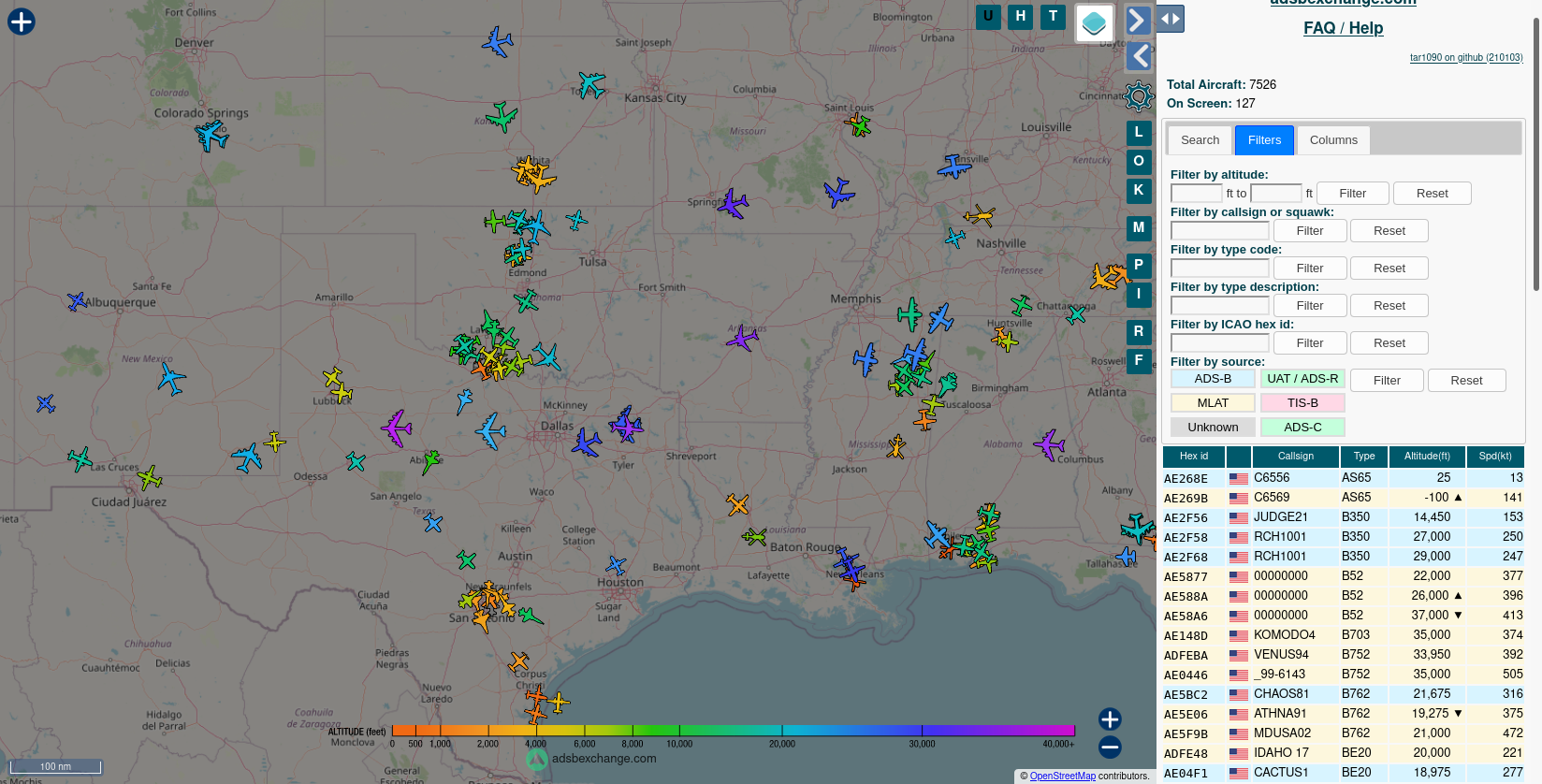Switch to the Filters tab
The width and height of the screenshot is (1542, 784).
pos(1264,140)
